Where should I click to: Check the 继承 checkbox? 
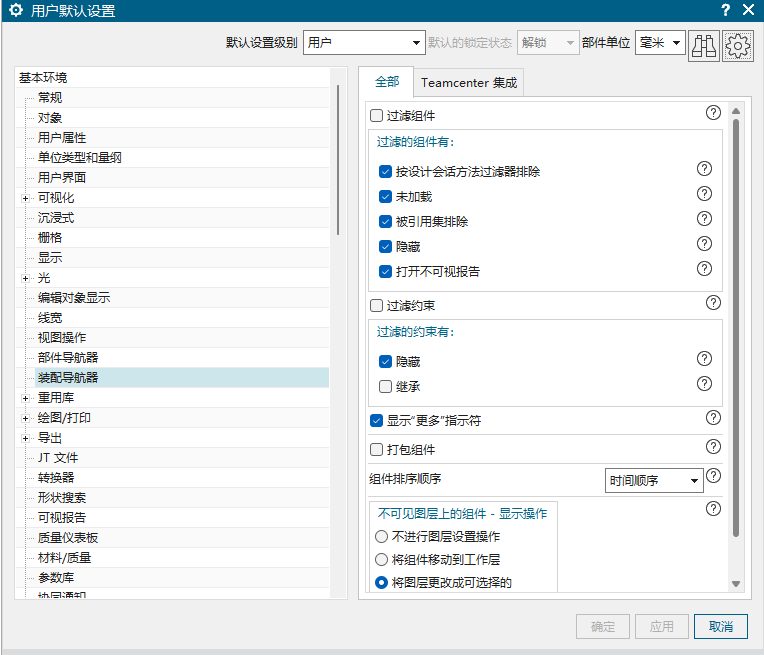385,386
